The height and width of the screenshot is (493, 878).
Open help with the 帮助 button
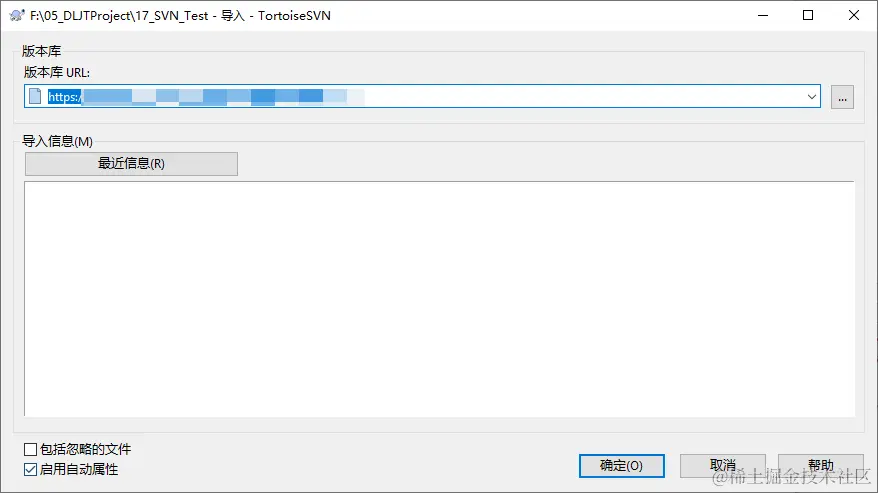pyautogui.click(x=821, y=466)
